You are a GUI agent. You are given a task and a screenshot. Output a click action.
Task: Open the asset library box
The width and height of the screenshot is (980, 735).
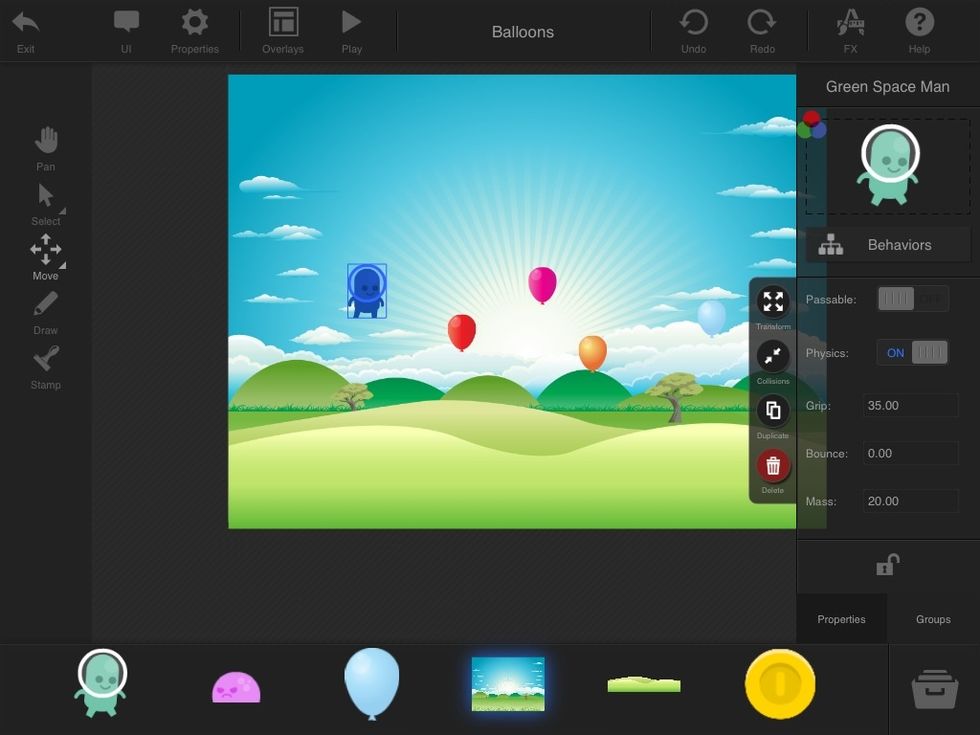[x=934, y=689]
